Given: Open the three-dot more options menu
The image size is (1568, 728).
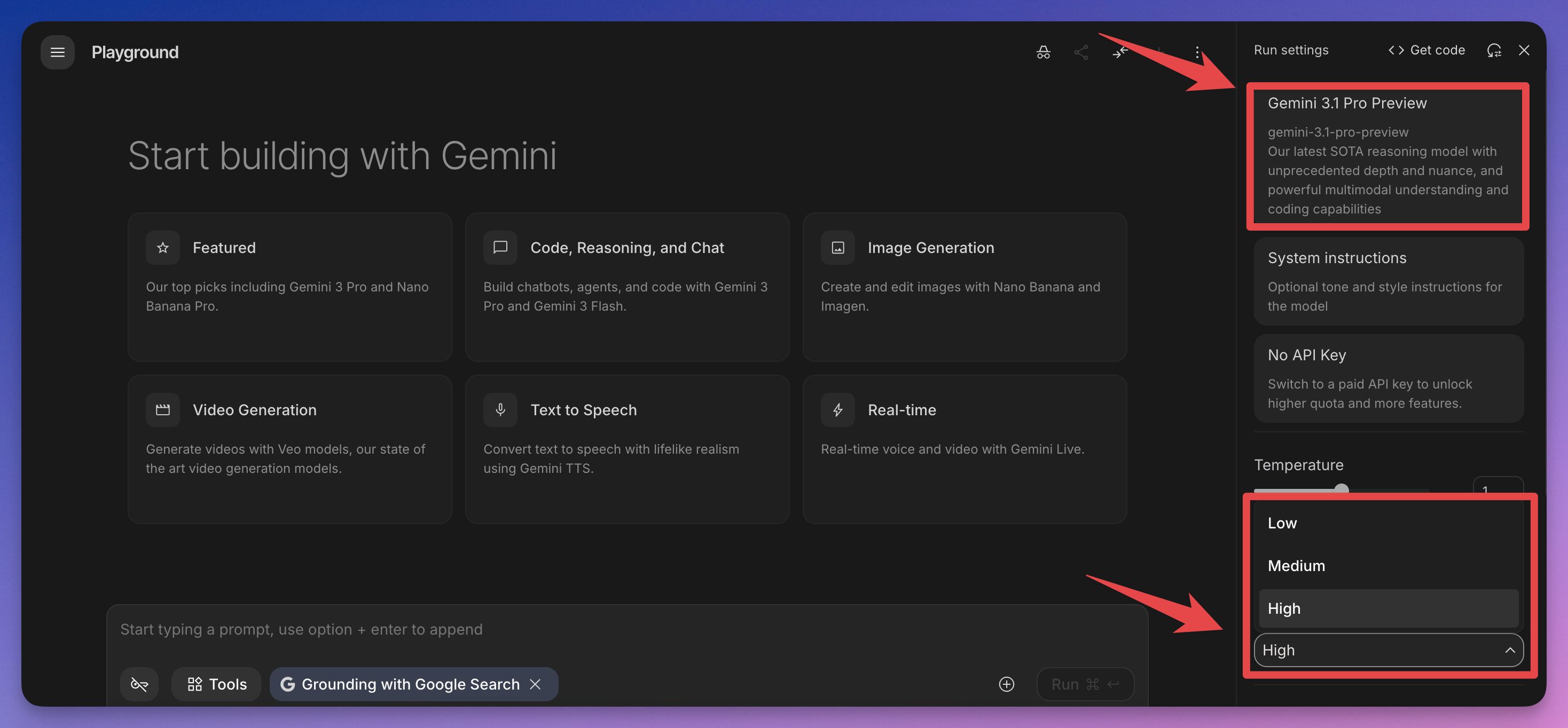Looking at the screenshot, I should point(1197,52).
